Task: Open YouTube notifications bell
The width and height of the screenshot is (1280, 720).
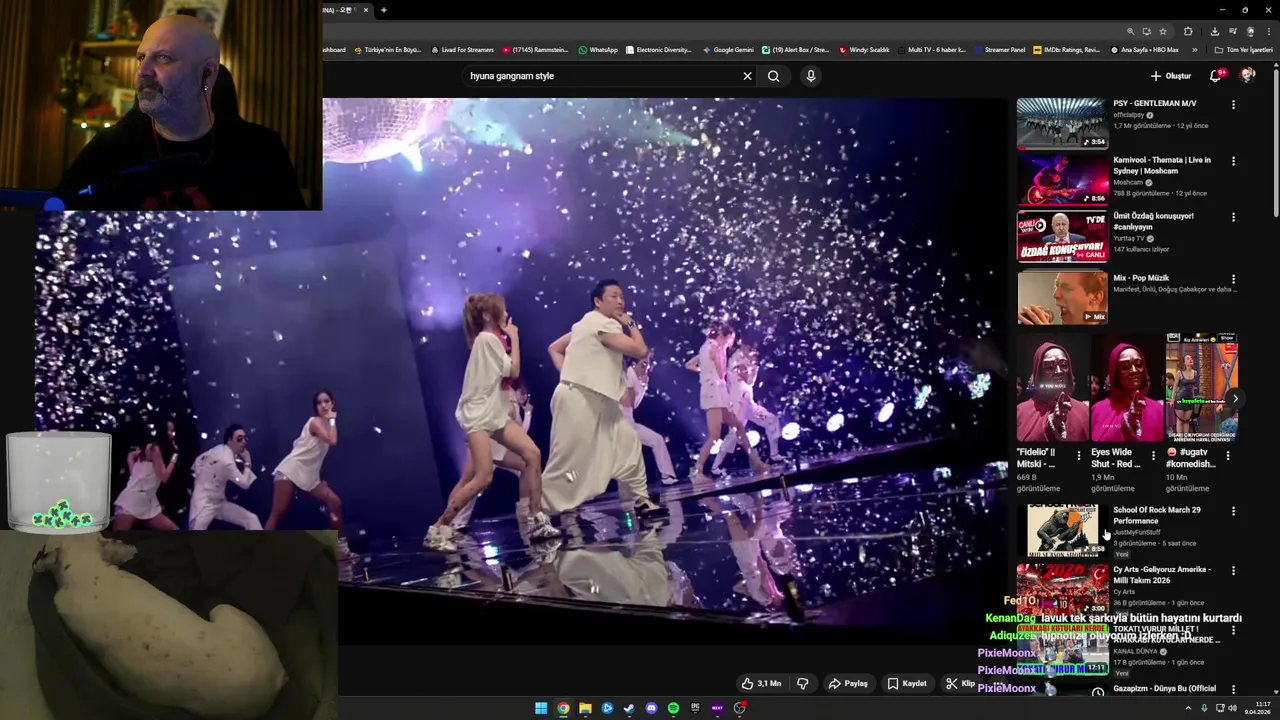Action: click(x=1216, y=76)
